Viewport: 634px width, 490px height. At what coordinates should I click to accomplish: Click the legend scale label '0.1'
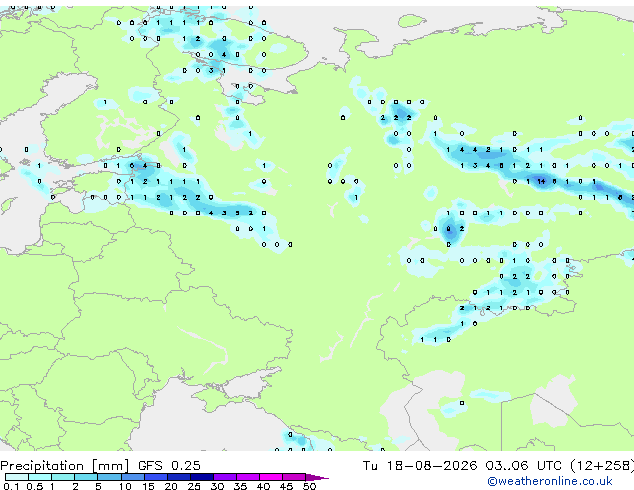(x=11, y=486)
